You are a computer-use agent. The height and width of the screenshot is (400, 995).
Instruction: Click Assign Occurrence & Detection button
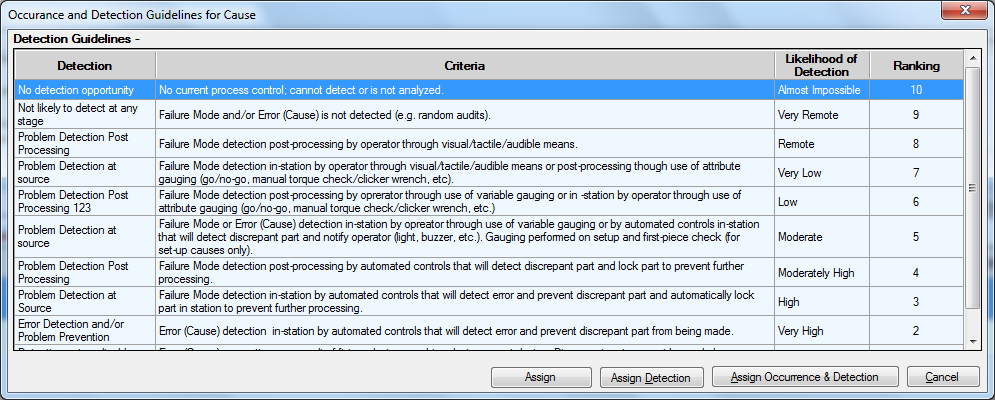[804, 377]
